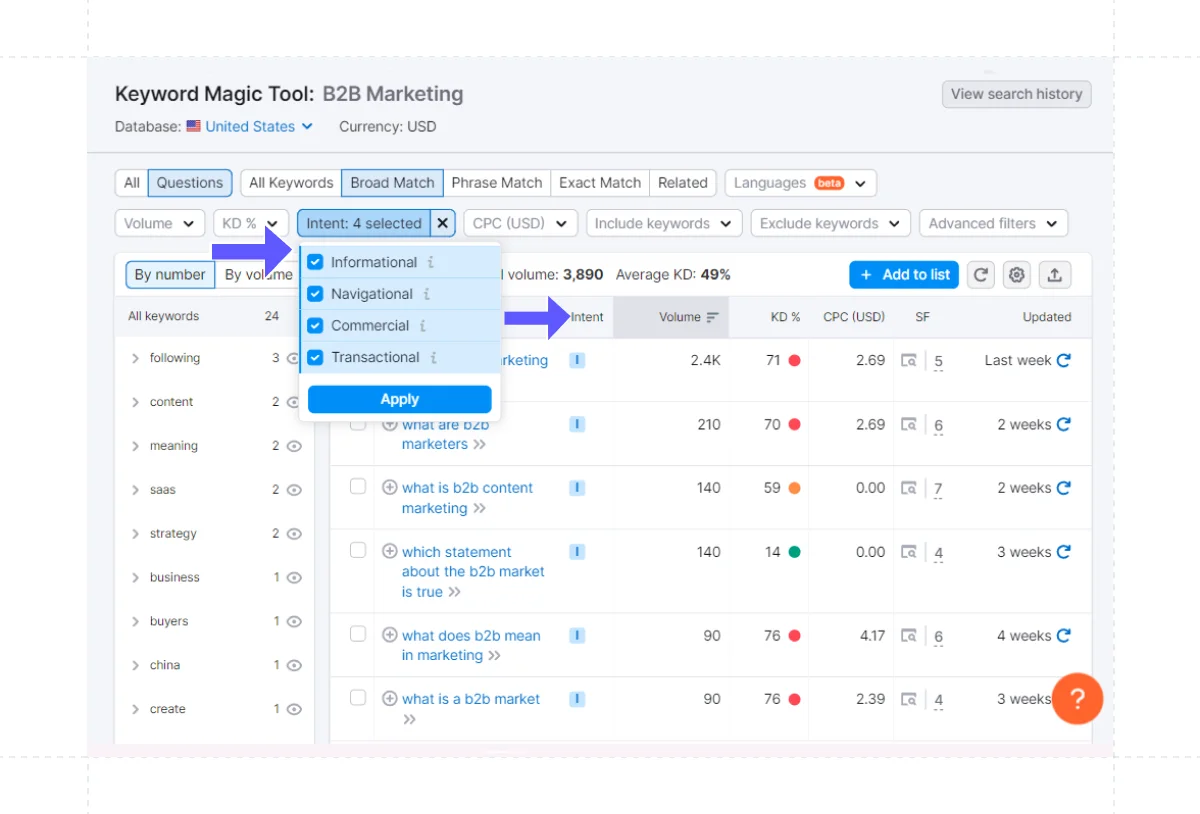
Task: Click the refresh results icon
Action: click(x=980, y=274)
